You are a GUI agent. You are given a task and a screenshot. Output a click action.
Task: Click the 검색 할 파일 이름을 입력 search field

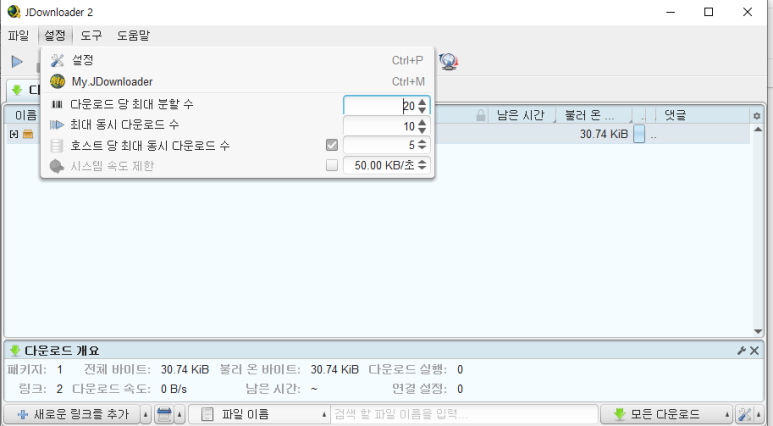pyautogui.click(x=464, y=414)
